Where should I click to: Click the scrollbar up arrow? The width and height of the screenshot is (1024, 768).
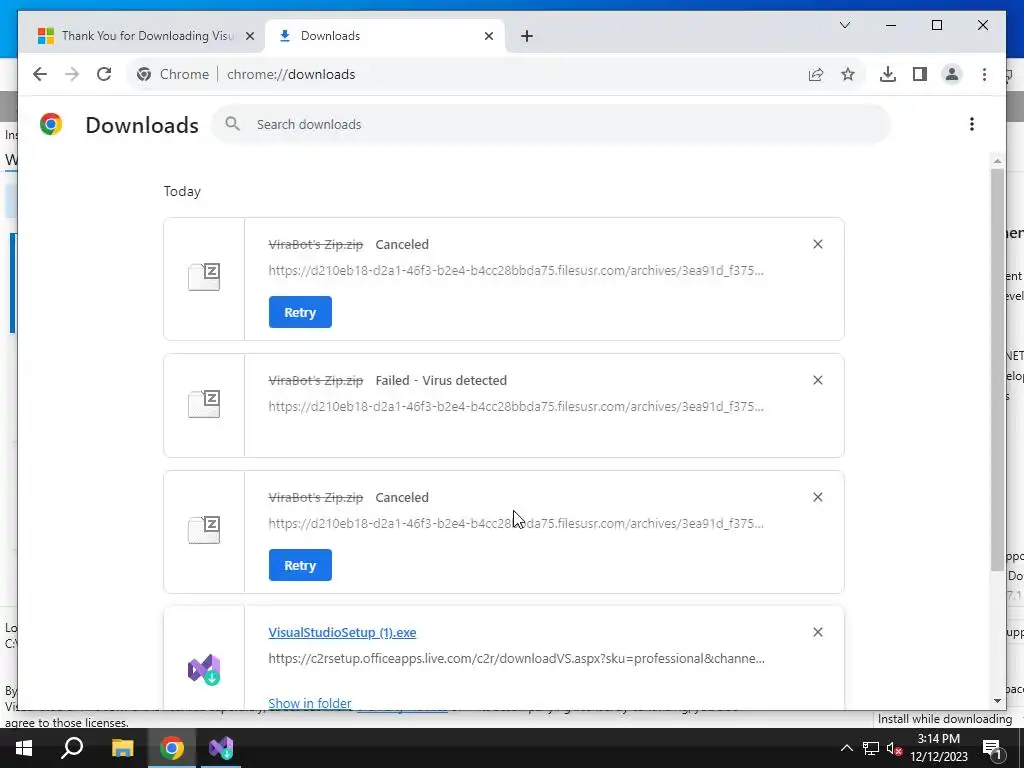pyautogui.click(x=997, y=160)
